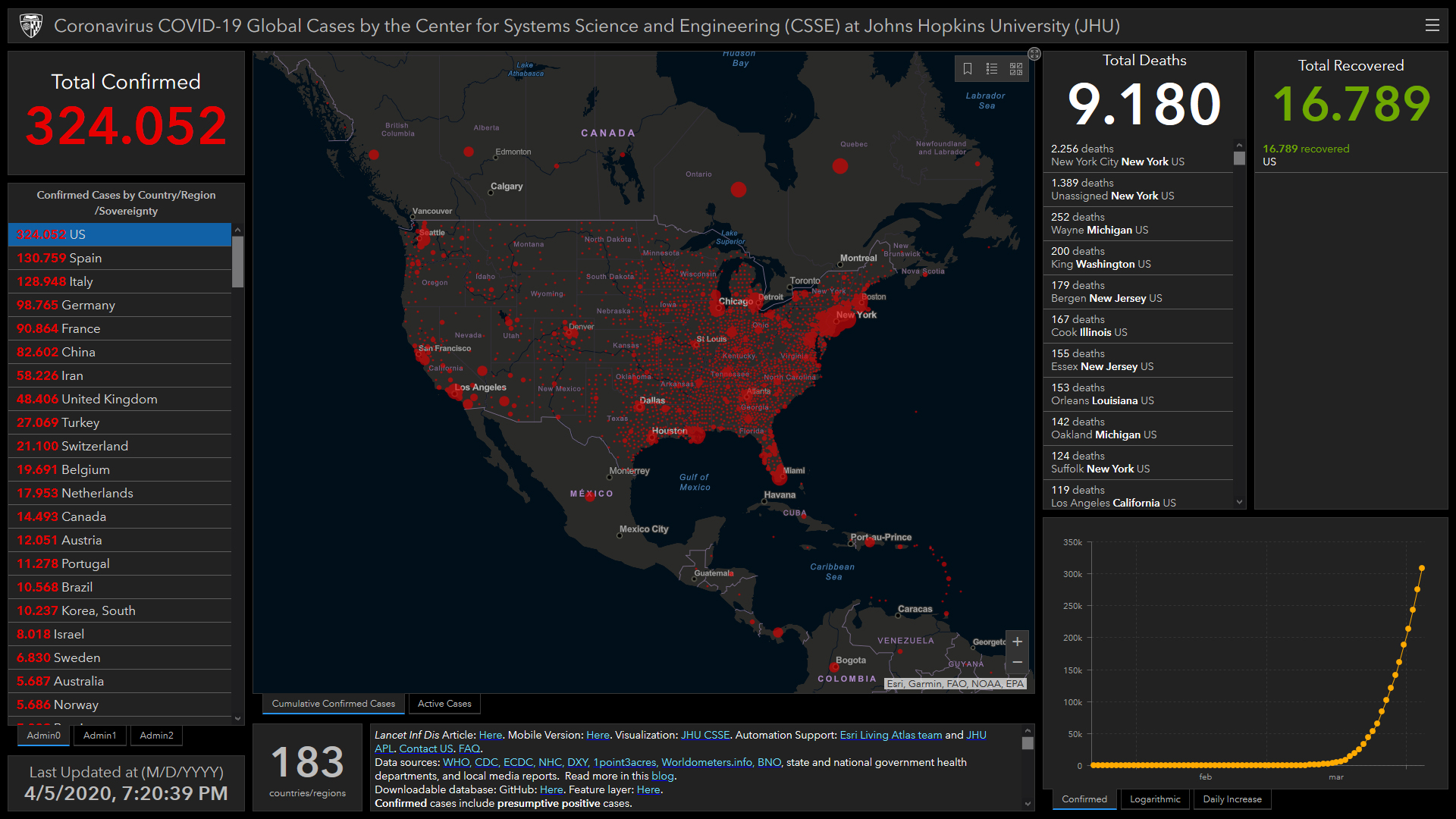The width and height of the screenshot is (1456, 819).
Task: Open Esri Living Atlas team link
Action: pyautogui.click(x=891, y=735)
